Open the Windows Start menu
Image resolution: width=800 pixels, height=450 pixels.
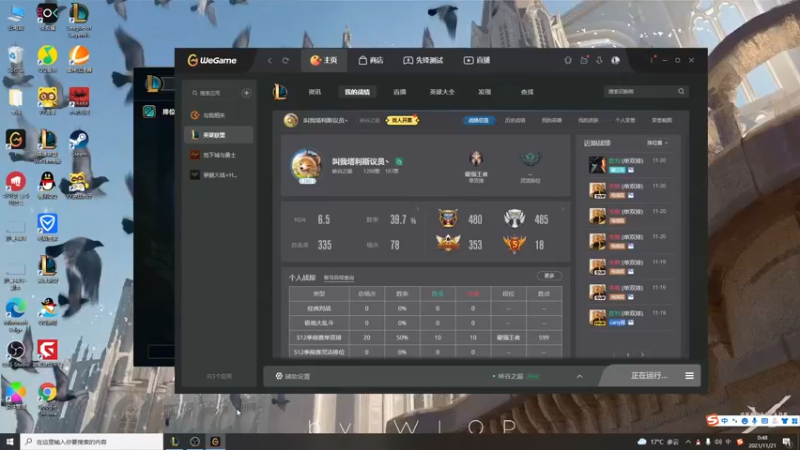pos(9,441)
